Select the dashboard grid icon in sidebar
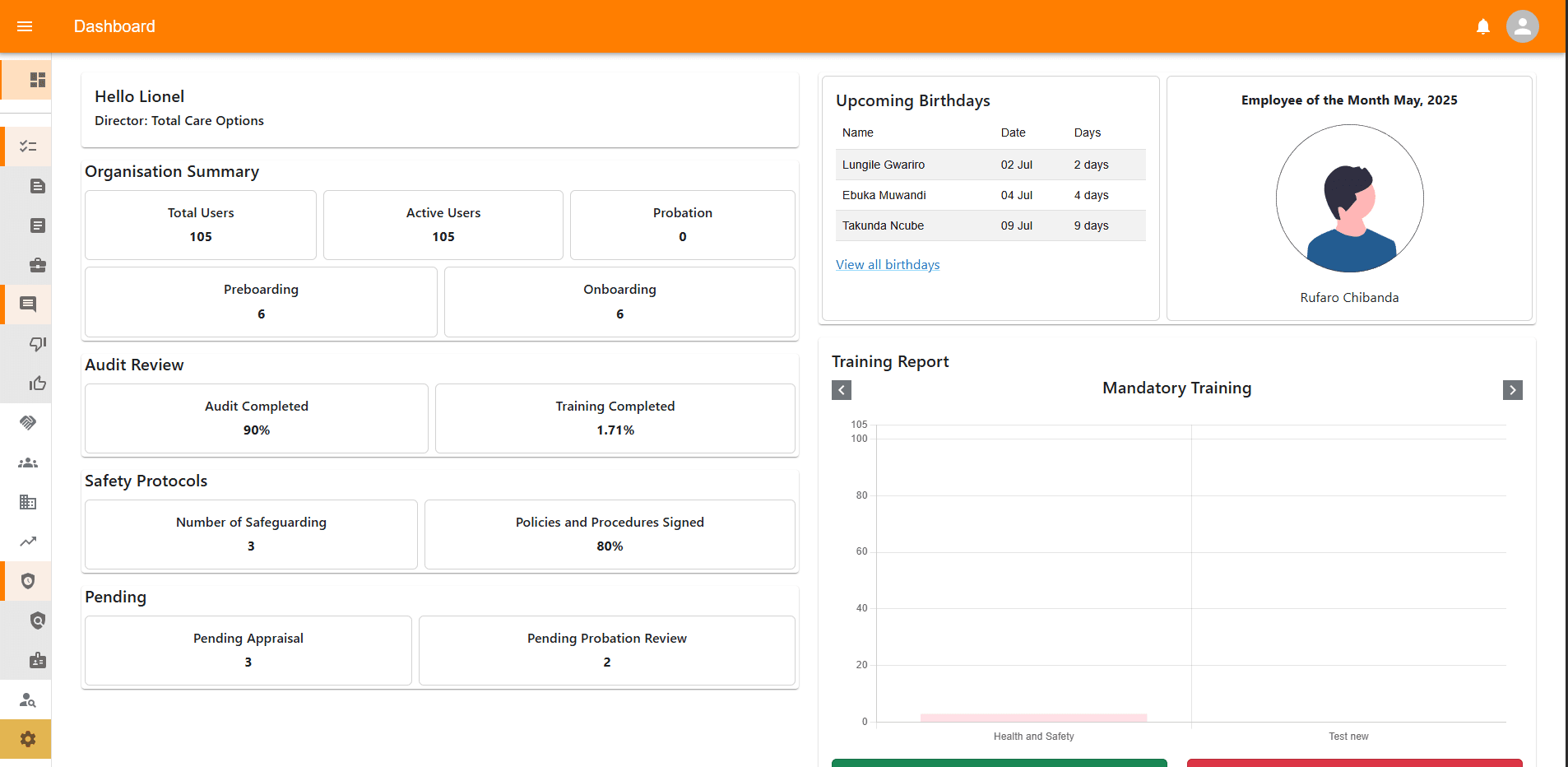The height and width of the screenshot is (767, 1568). [37, 80]
